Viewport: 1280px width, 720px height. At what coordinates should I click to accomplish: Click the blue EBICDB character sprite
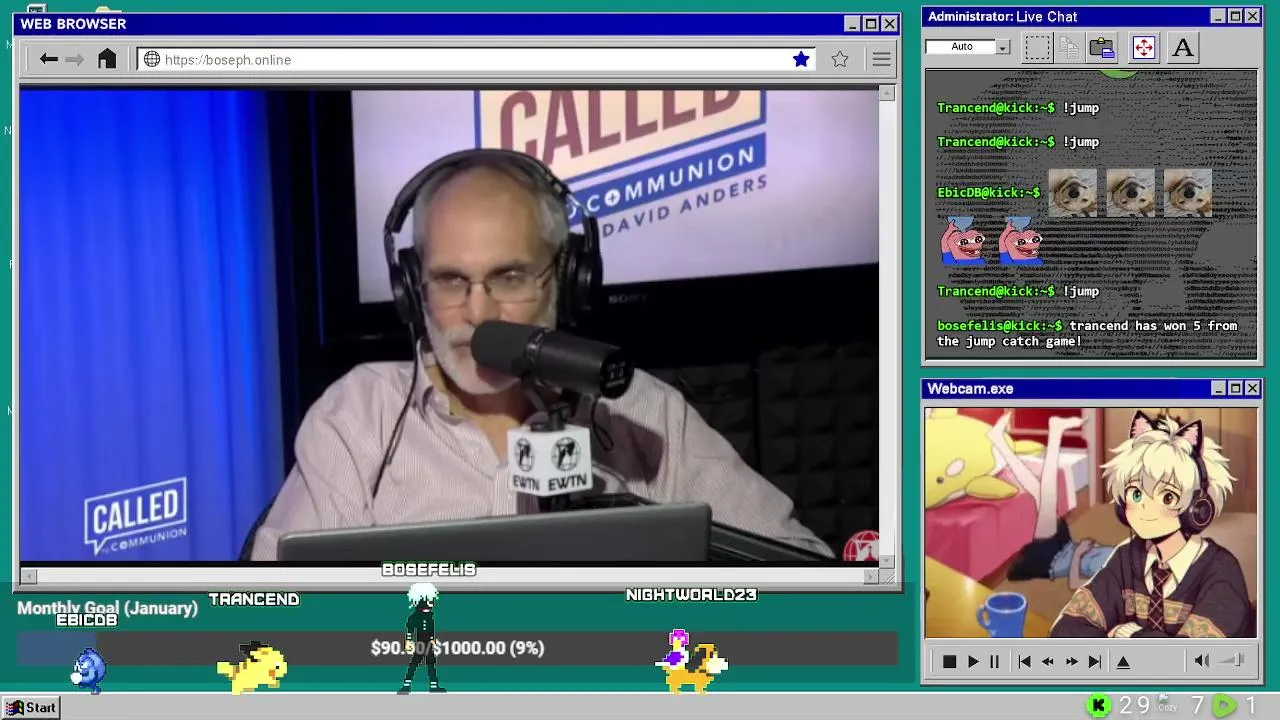[x=89, y=669]
